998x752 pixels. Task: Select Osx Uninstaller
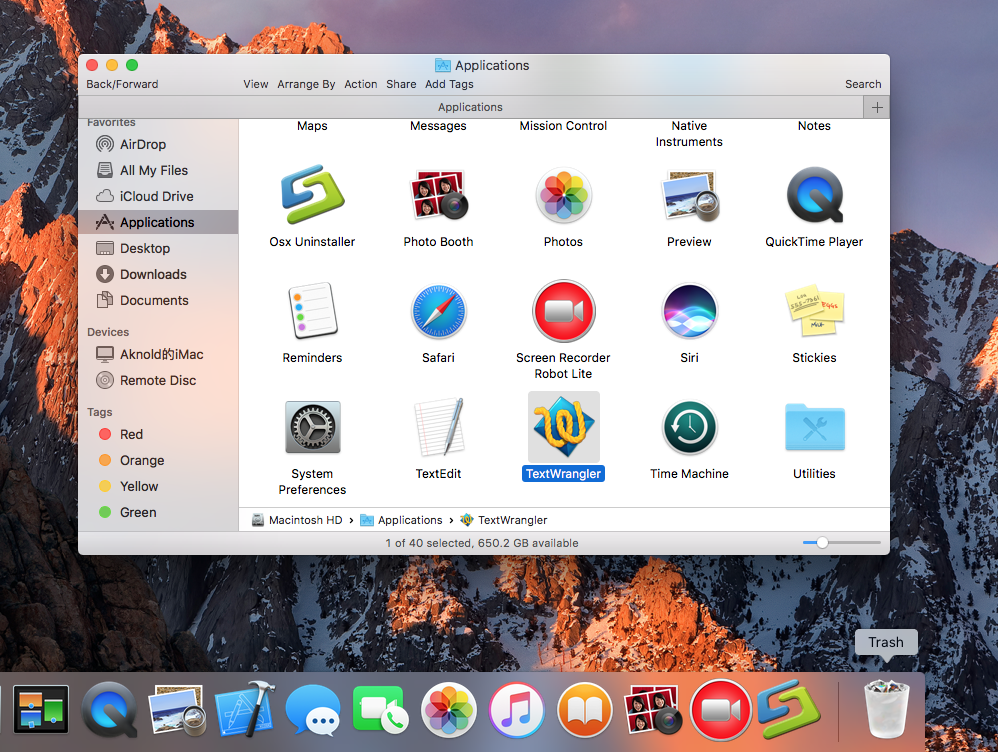coord(312,195)
